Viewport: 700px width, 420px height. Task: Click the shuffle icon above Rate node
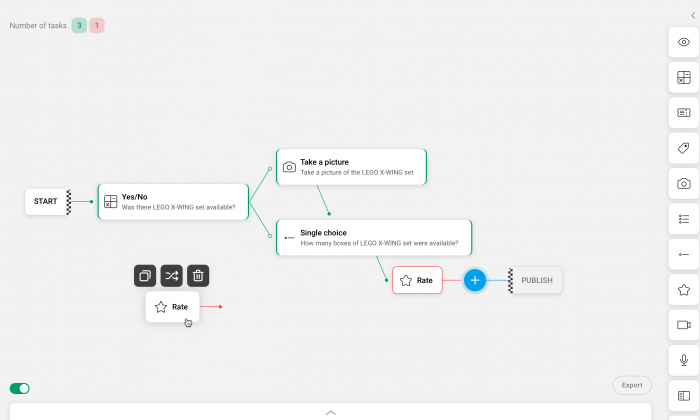(x=171, y=276)
